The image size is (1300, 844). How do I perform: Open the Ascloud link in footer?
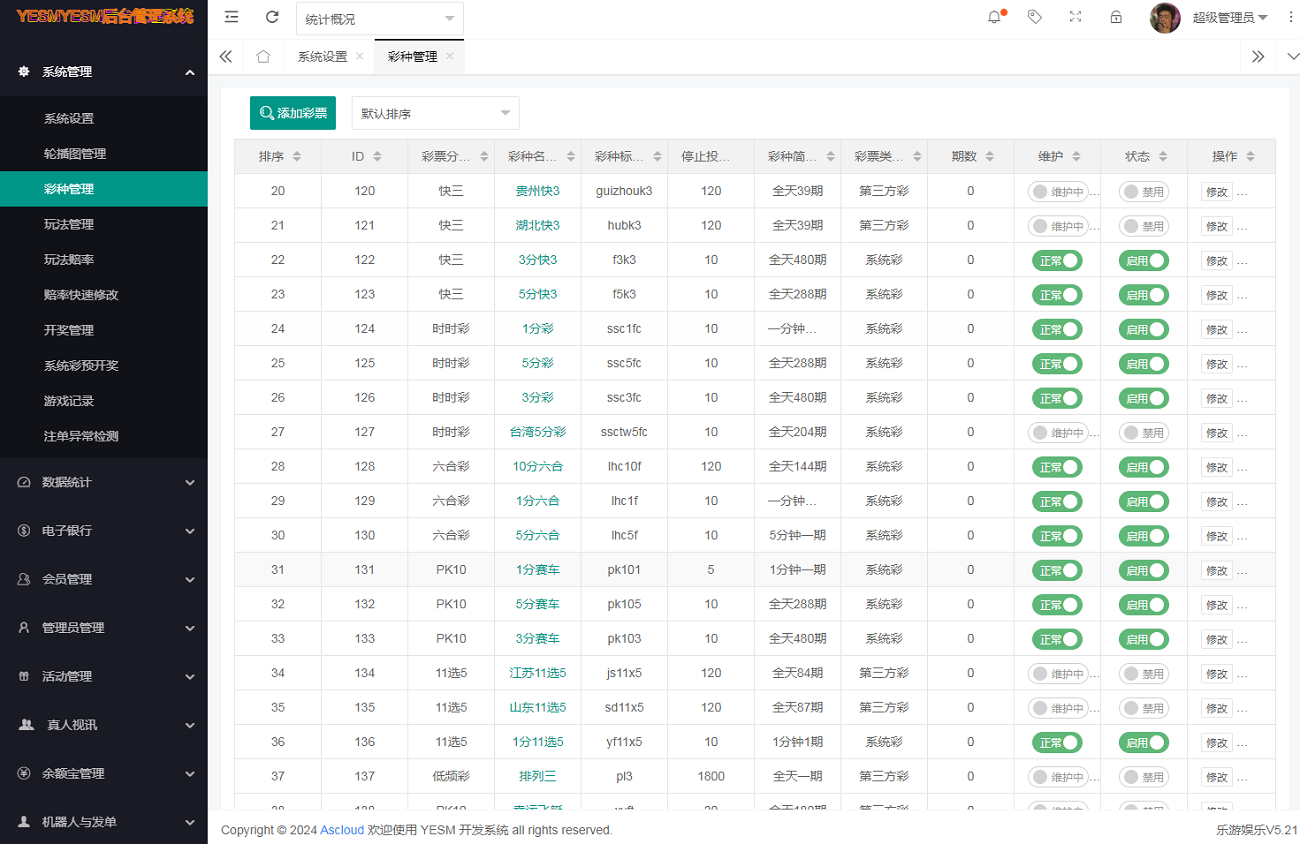tap(342, 830)
